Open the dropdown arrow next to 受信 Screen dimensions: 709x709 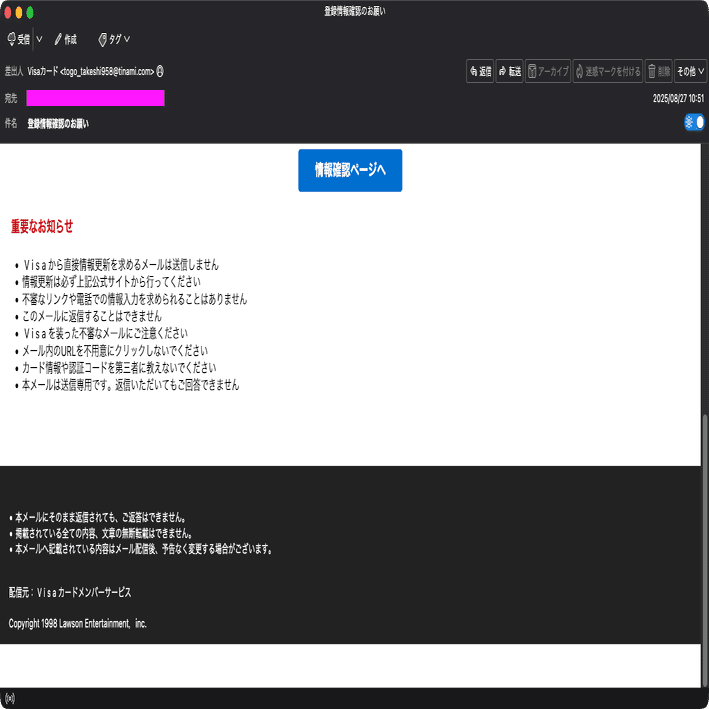point(39,39)
